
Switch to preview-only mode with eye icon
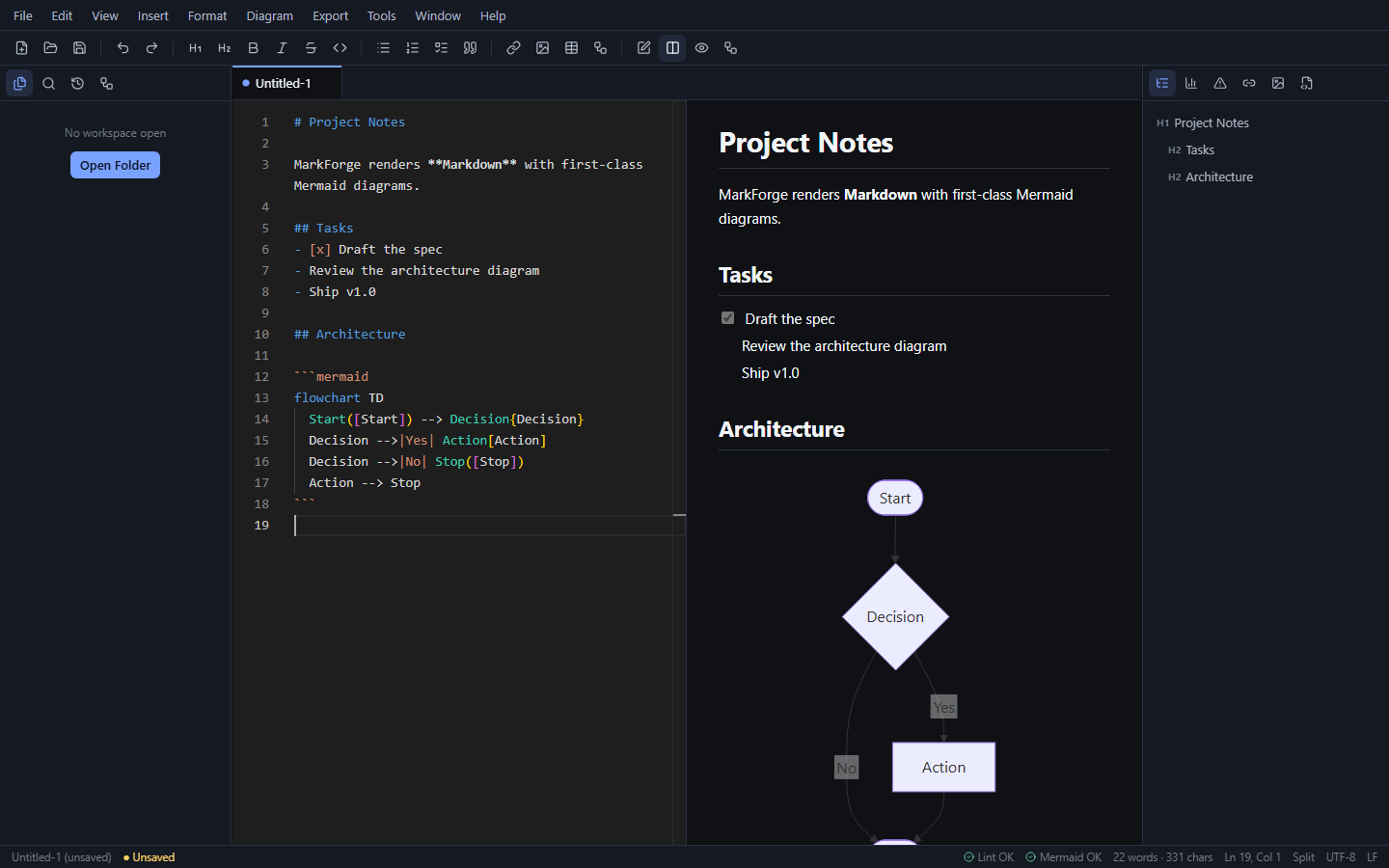click(x=702, y=48)
